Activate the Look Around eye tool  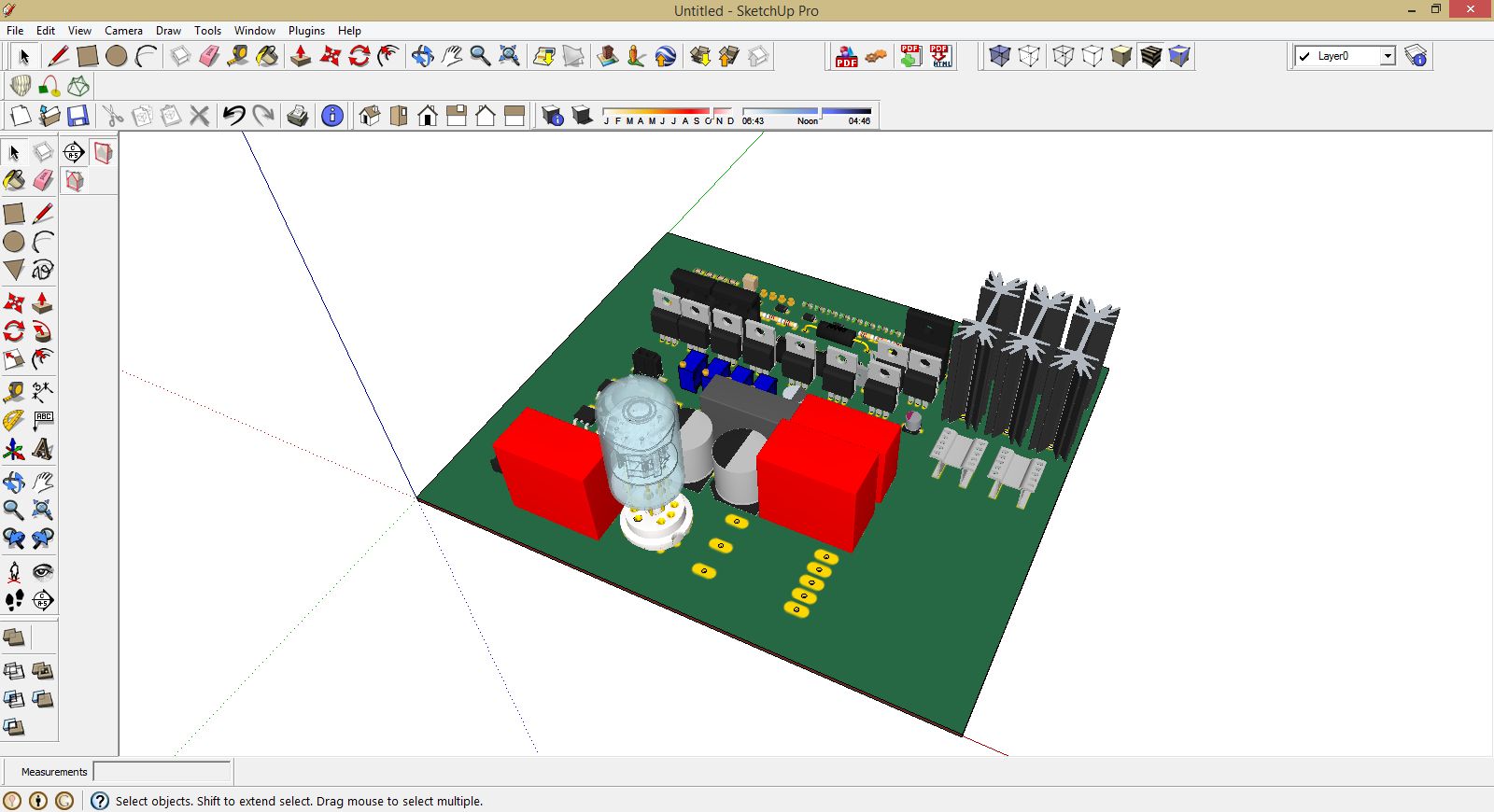point(43,571)
